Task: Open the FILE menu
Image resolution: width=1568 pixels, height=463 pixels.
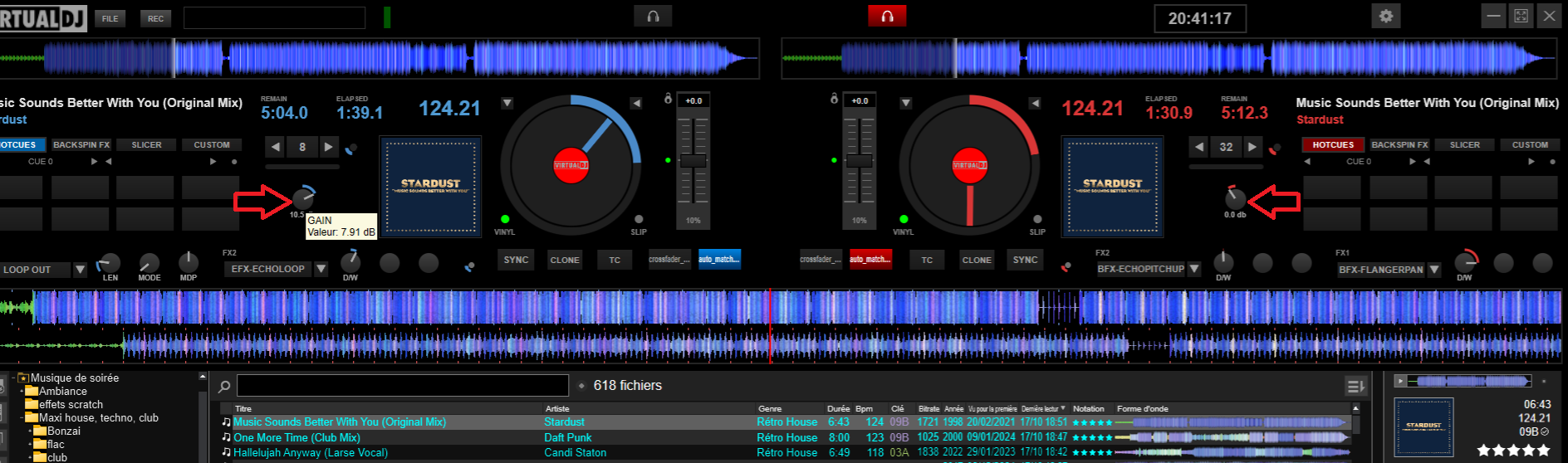Action: tap(110, 18)
